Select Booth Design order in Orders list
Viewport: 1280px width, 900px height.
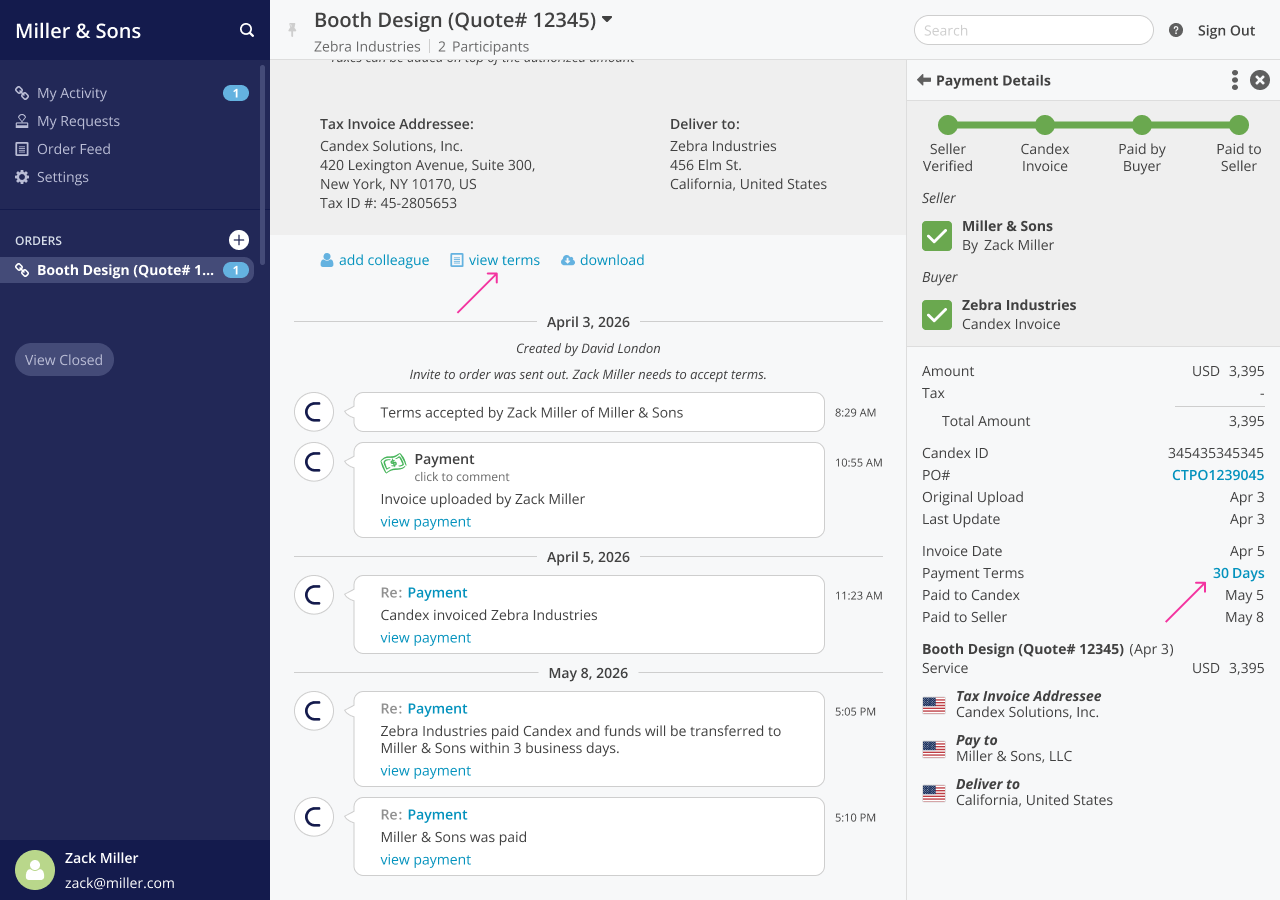point(127,270)
